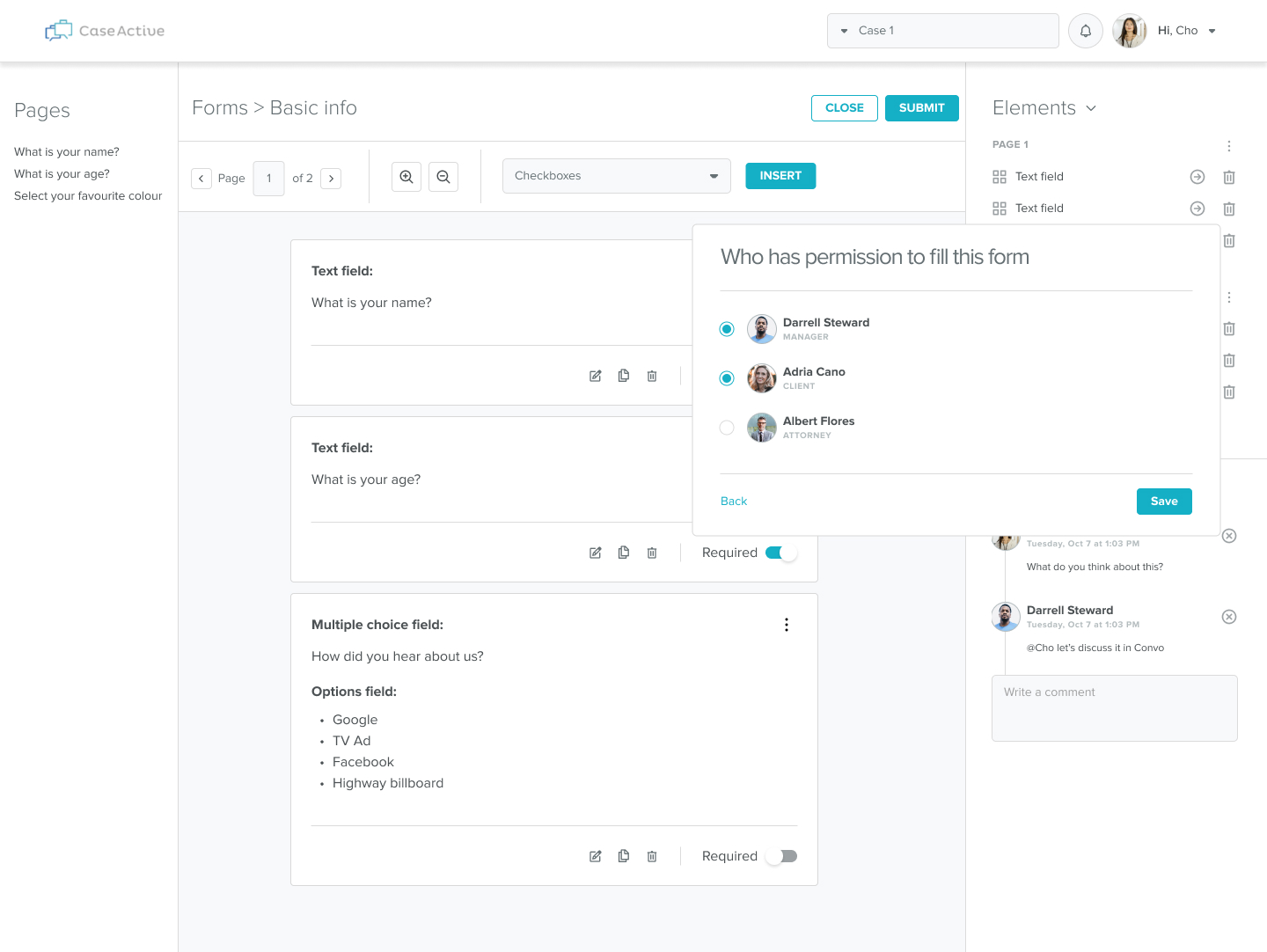The image size is (1267, 952).
Task: Open the Case 1 dropdown selector
Action: (x=942, y=31)
